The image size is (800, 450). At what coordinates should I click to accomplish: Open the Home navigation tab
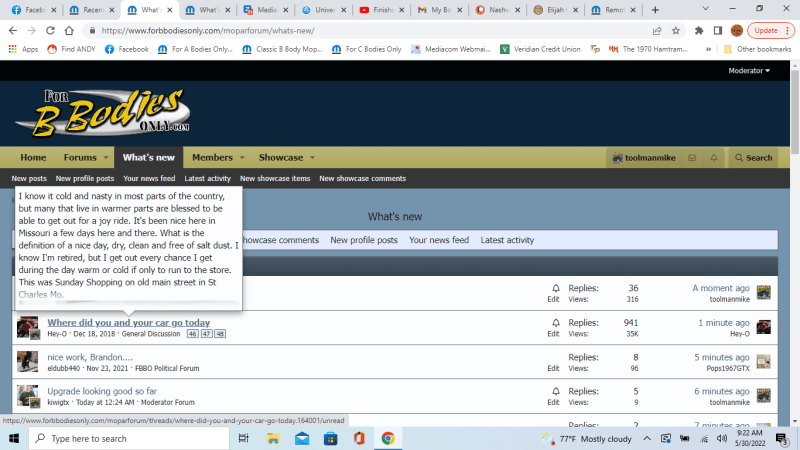click(33, 158)
